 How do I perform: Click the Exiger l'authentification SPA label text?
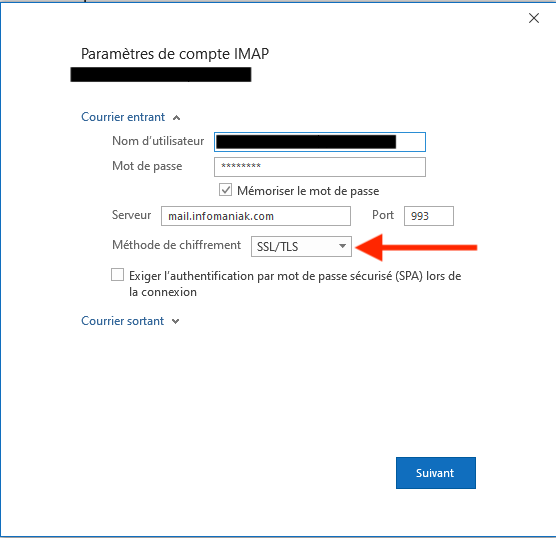coord(295,284)
